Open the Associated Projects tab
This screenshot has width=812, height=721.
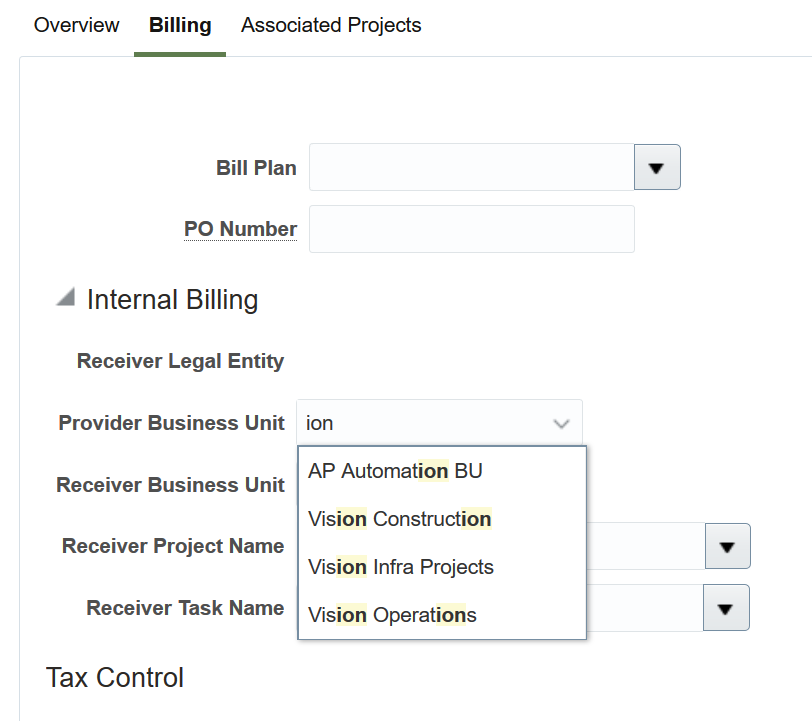click(x=331, y=26)
